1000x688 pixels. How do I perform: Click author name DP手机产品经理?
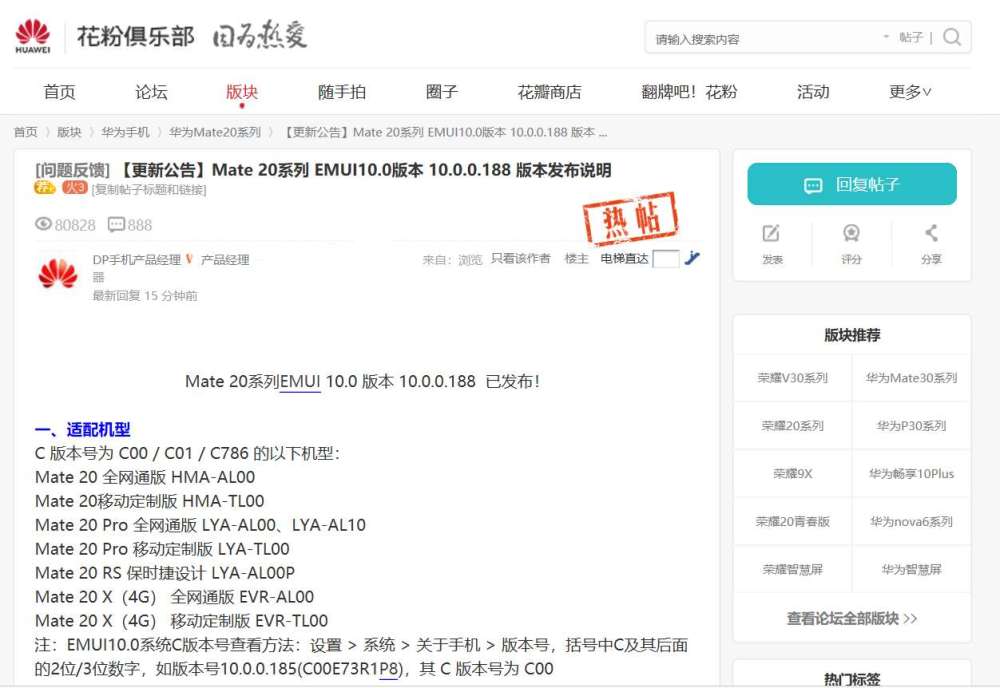click(x=136, y=260)
